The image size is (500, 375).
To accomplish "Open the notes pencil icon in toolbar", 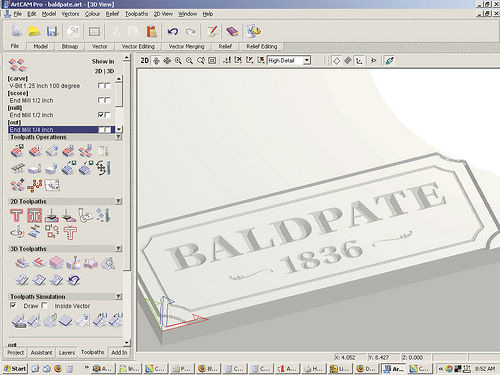I will pyautogui.click(x=212, y=32).
